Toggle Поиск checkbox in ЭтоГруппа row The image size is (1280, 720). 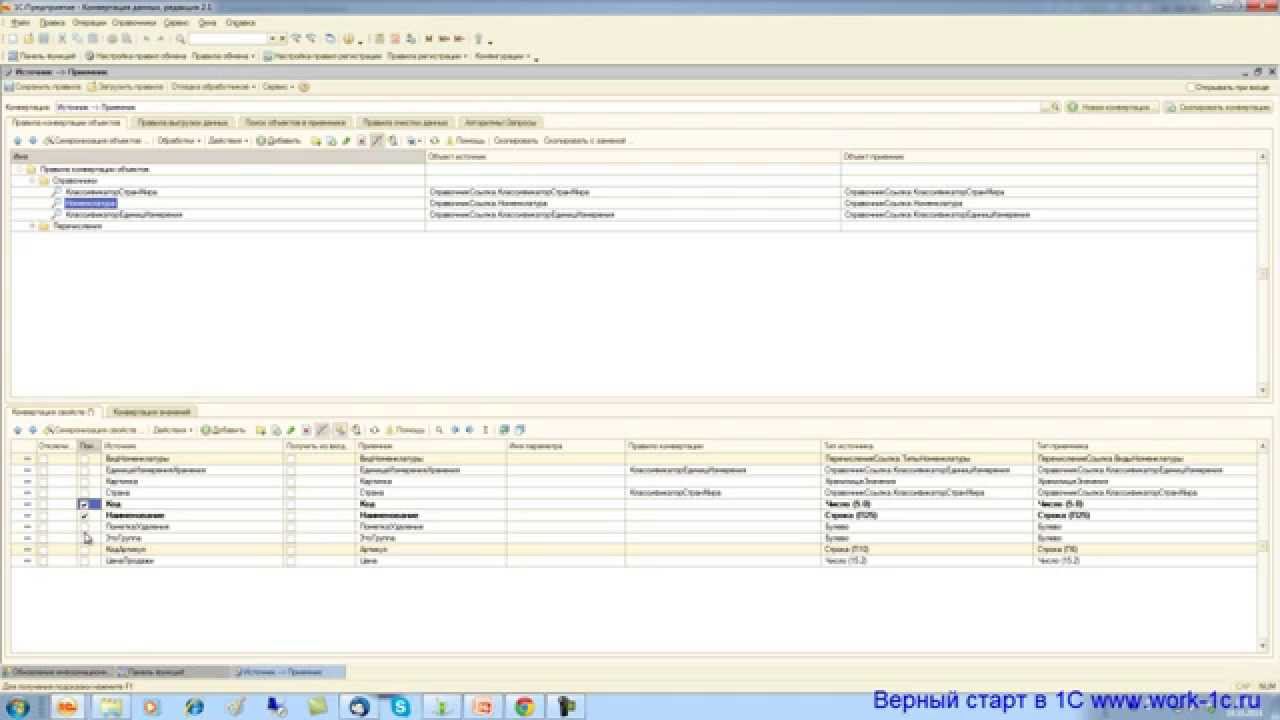84,538
